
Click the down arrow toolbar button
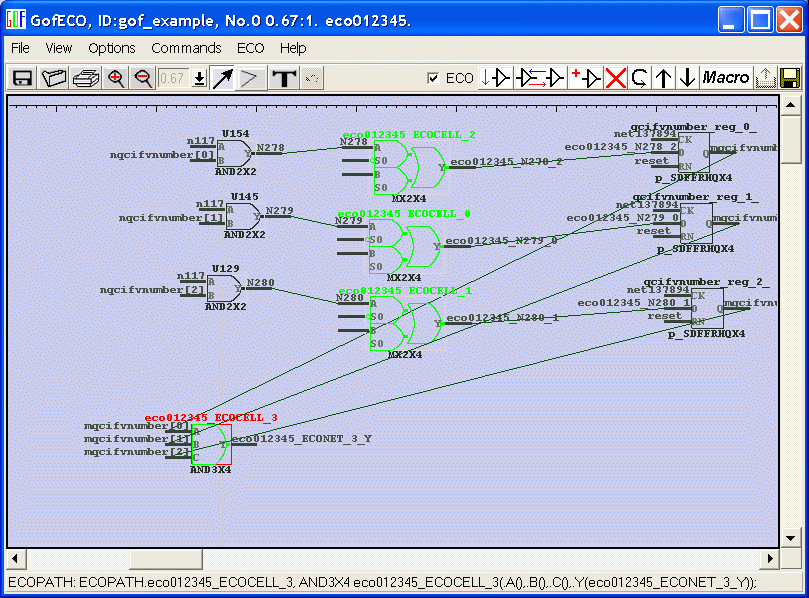pyautogui.click(x=687, y=78)
